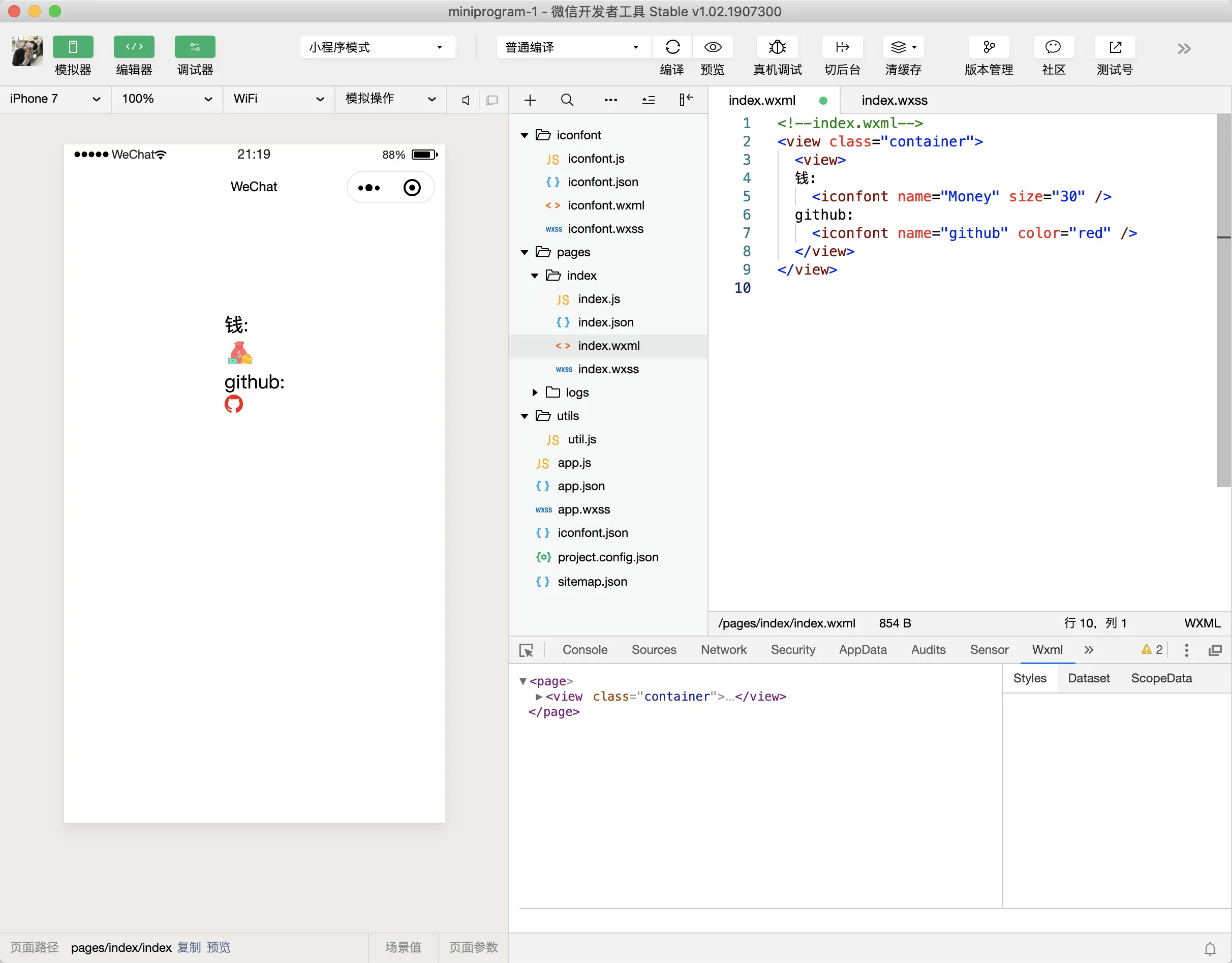The width and height of the screenshot is (1232, 963).
Task: Add a new file with the plus icon
Action: tap(530, 101)
